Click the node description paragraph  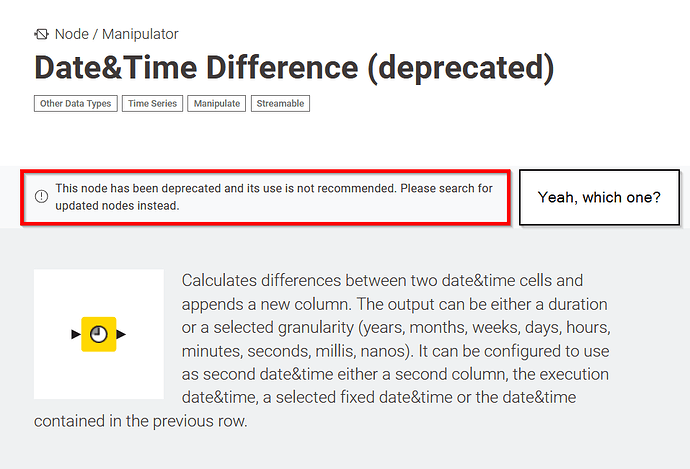pyautogui.click(x=323, y=351)
